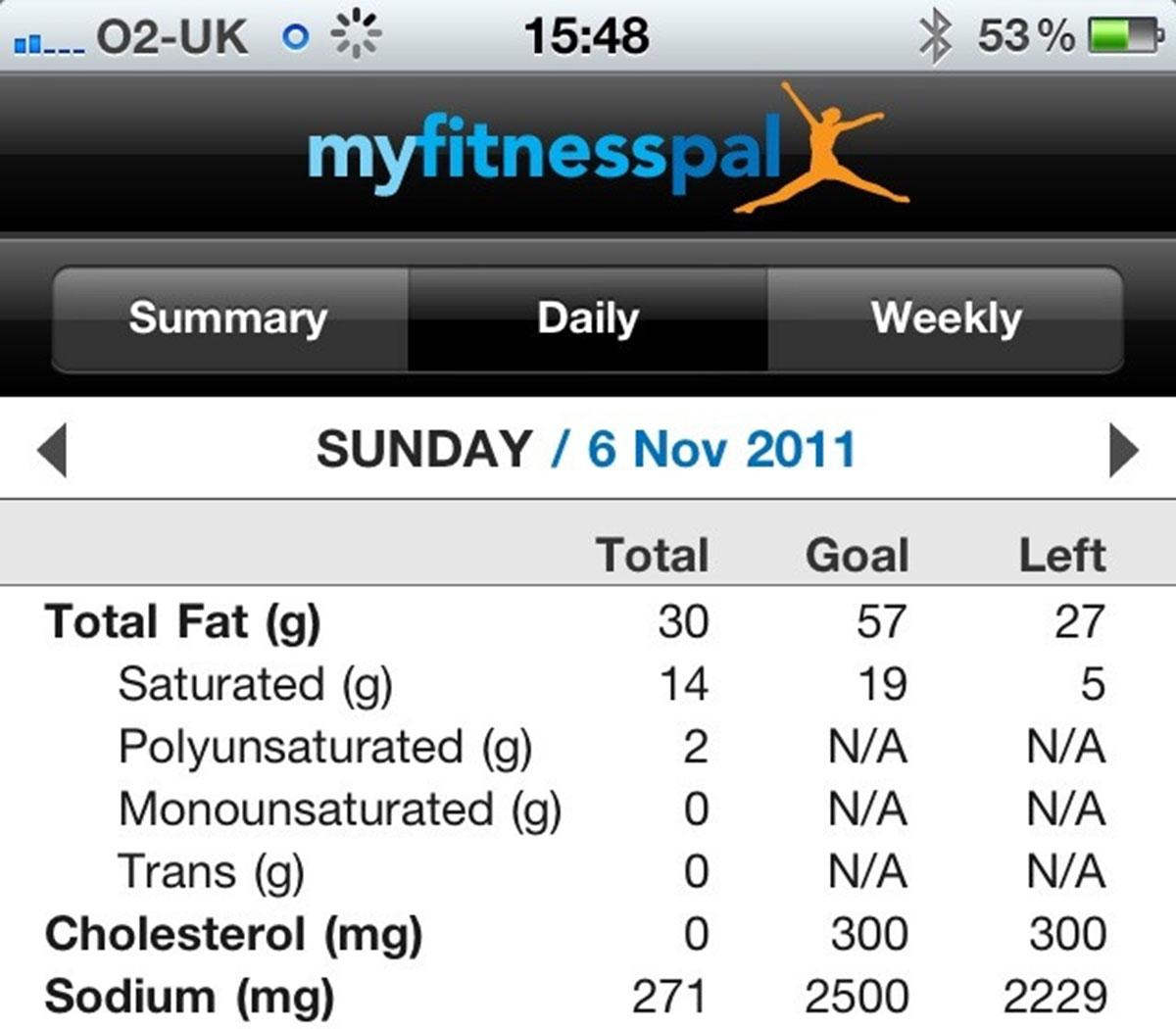Tap the 15:48 clock in status bar
Image resolution: width=1176 pixels, height=1029 pixels.
pos(586,37)
